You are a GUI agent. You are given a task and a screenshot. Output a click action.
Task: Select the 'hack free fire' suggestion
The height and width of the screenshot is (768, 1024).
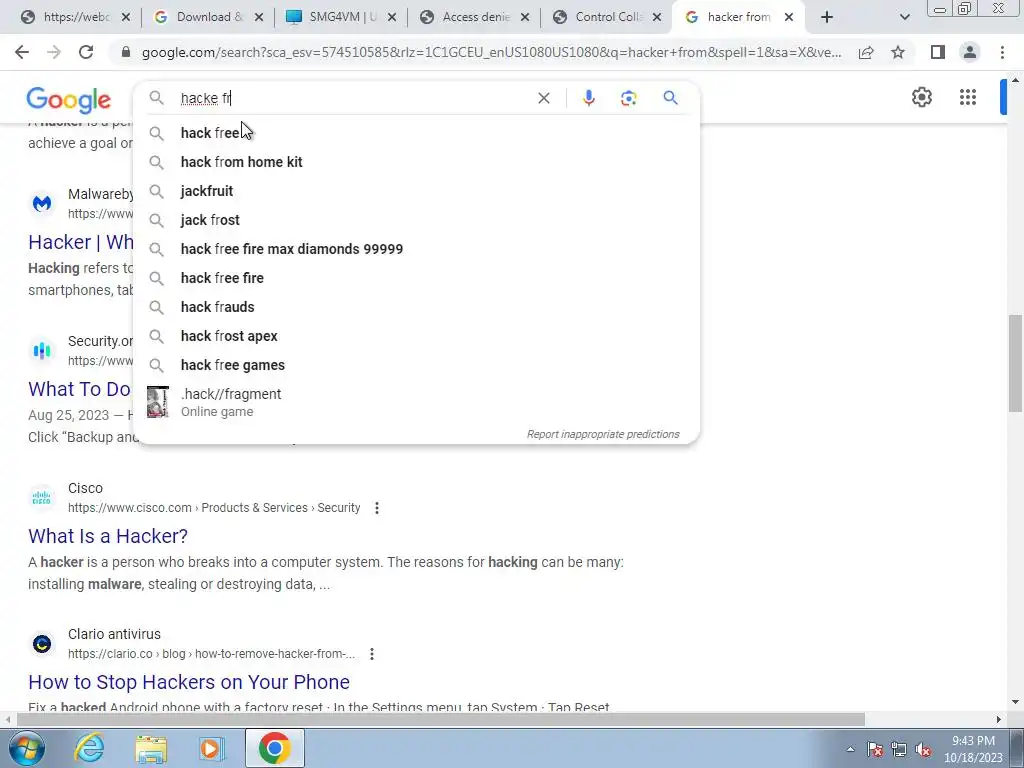pyautogui.click(x=417, y=278)
